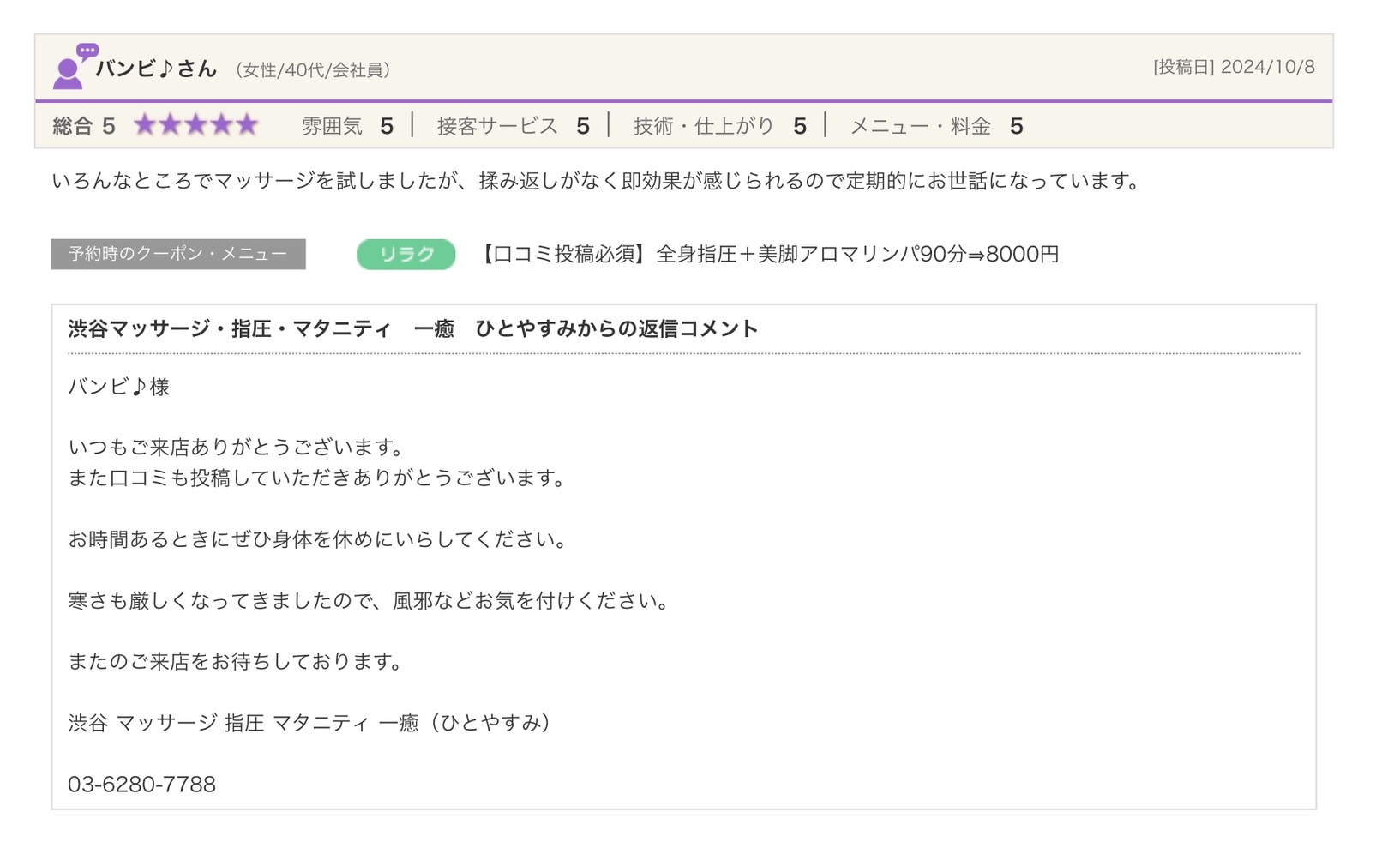Click line お時間あるときにぜひ身体を休めに
Image resolution: width=1400 pixels, height=860 pixels.
(318, 539)
